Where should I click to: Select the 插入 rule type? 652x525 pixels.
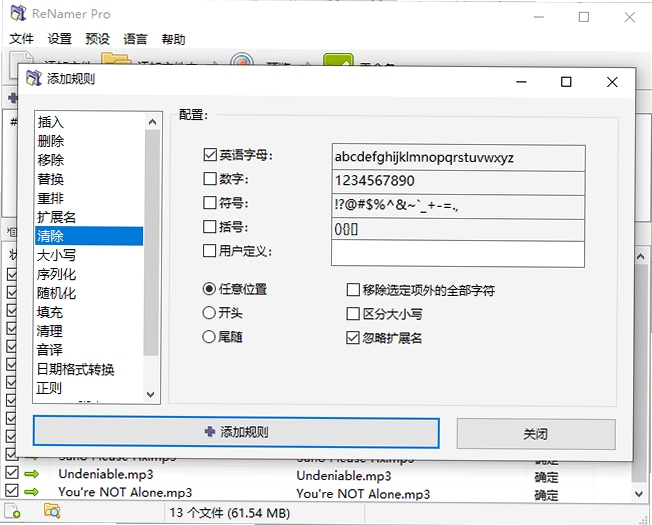pos(89,122)
